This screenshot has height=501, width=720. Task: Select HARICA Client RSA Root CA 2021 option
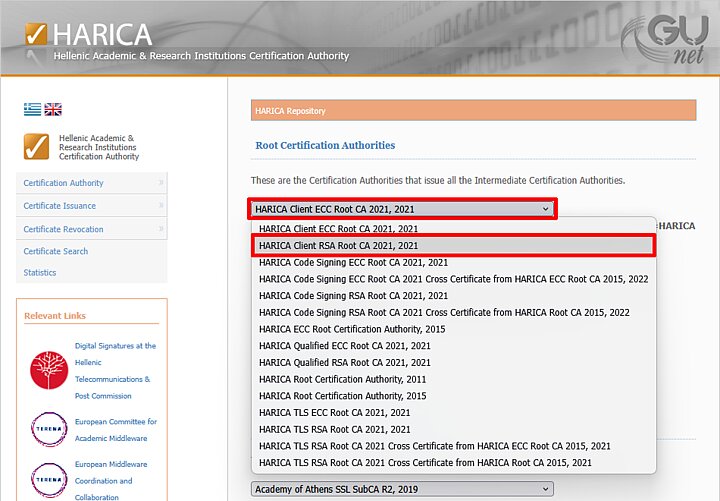(338, 245)
